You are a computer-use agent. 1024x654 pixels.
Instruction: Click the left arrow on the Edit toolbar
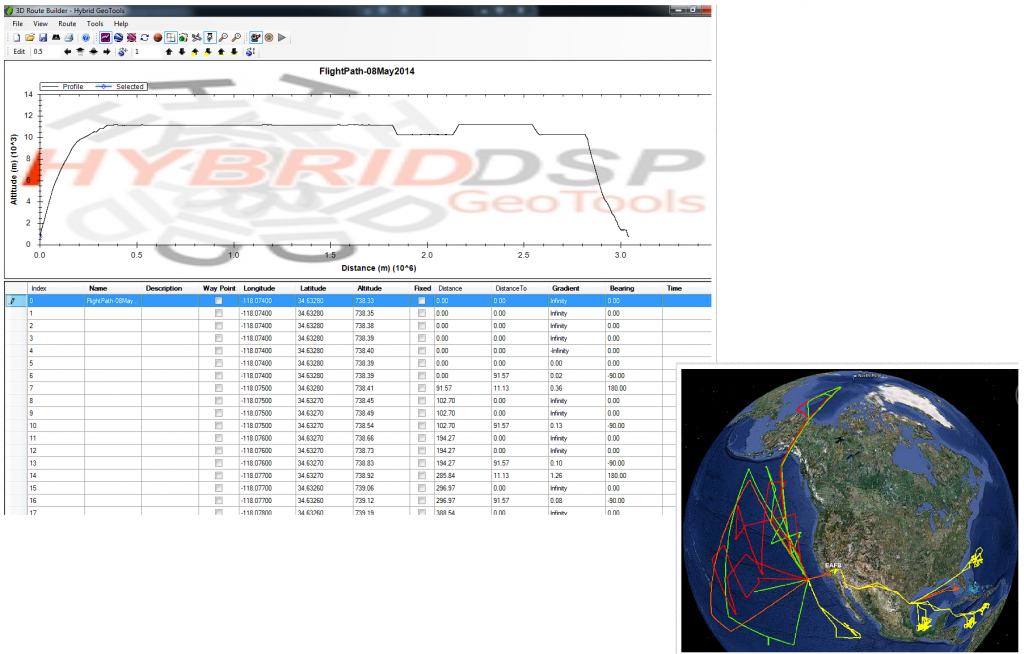pos(67,52)
